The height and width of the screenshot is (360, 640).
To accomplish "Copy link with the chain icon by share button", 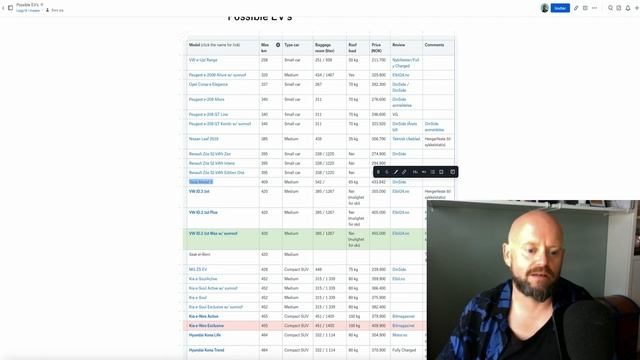I will 576,8.
